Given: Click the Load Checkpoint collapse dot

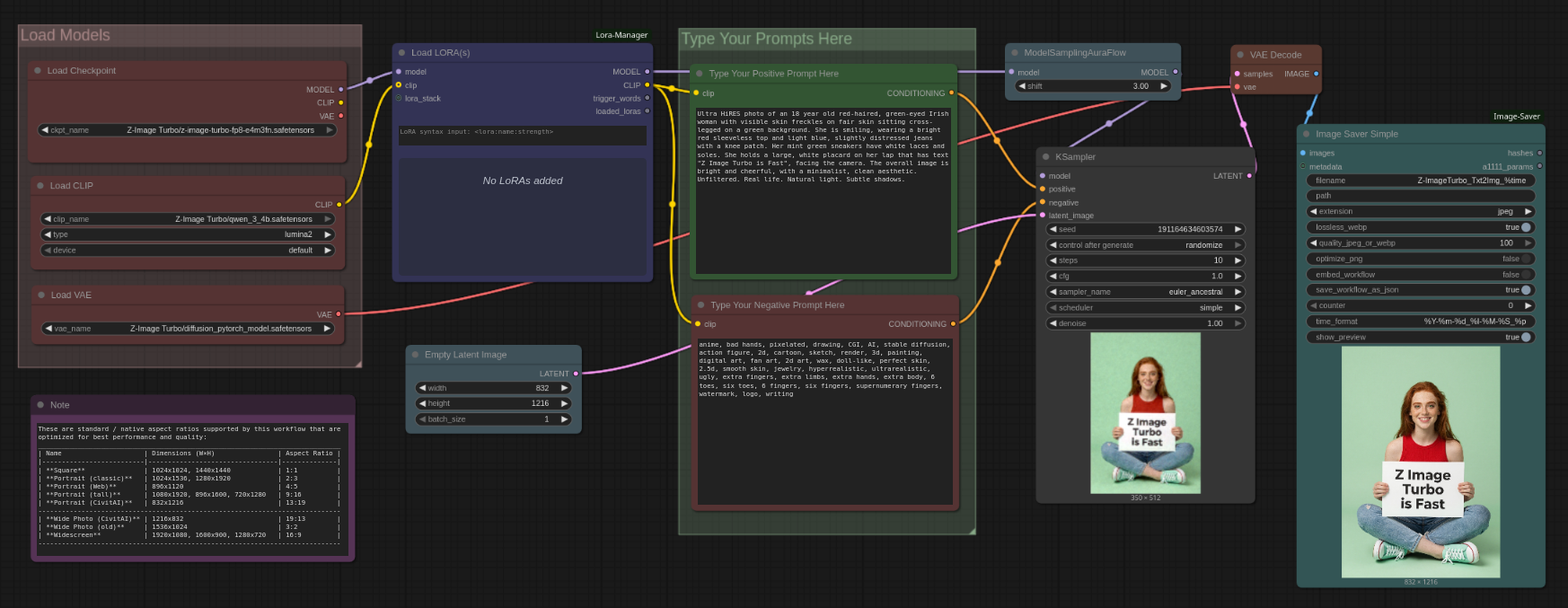Looking at the screenshot, I should 38,71.
